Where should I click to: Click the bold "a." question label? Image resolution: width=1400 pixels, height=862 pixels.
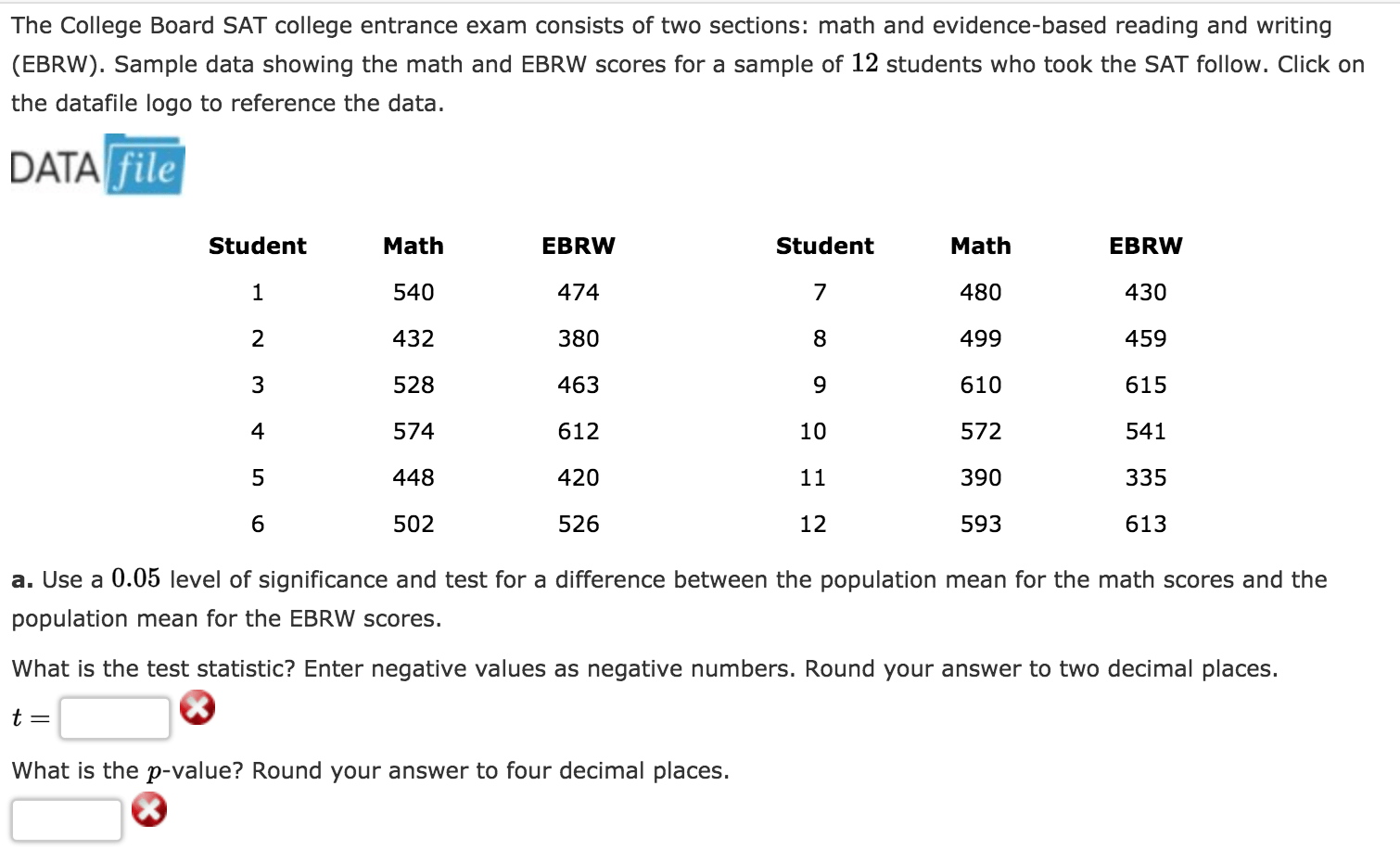coord(22,580)
